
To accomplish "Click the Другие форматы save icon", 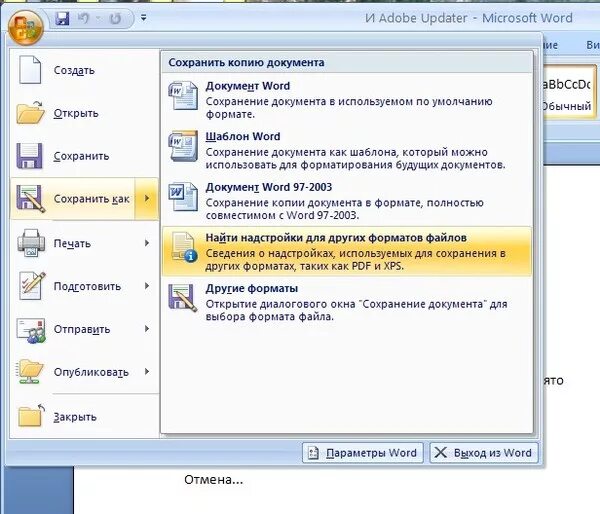I will tap(183, 298).
